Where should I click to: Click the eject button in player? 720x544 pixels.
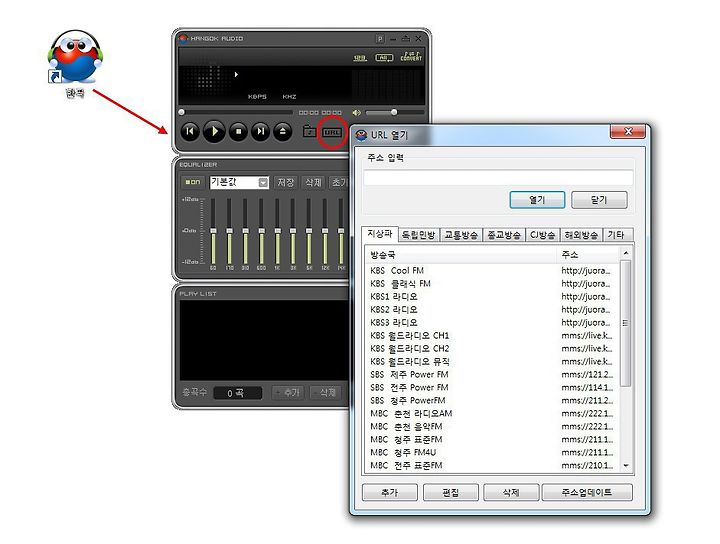282,132
